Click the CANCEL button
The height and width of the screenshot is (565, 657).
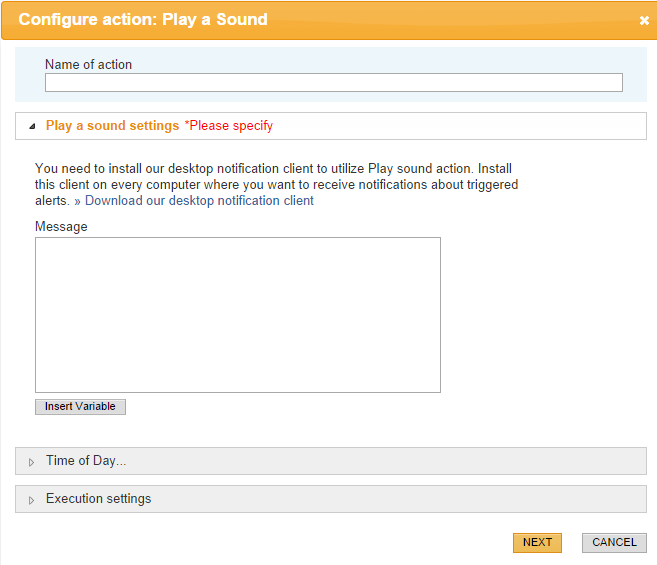tap(614, 542)
